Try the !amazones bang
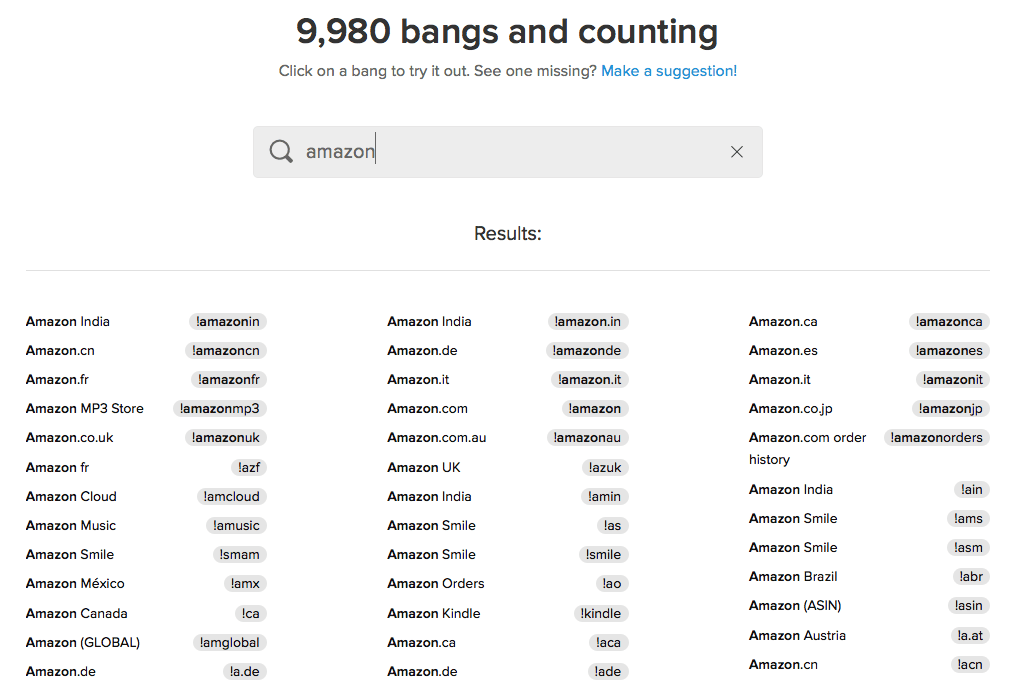Viewport: 1017px width, 680px height. click(949, 350)
